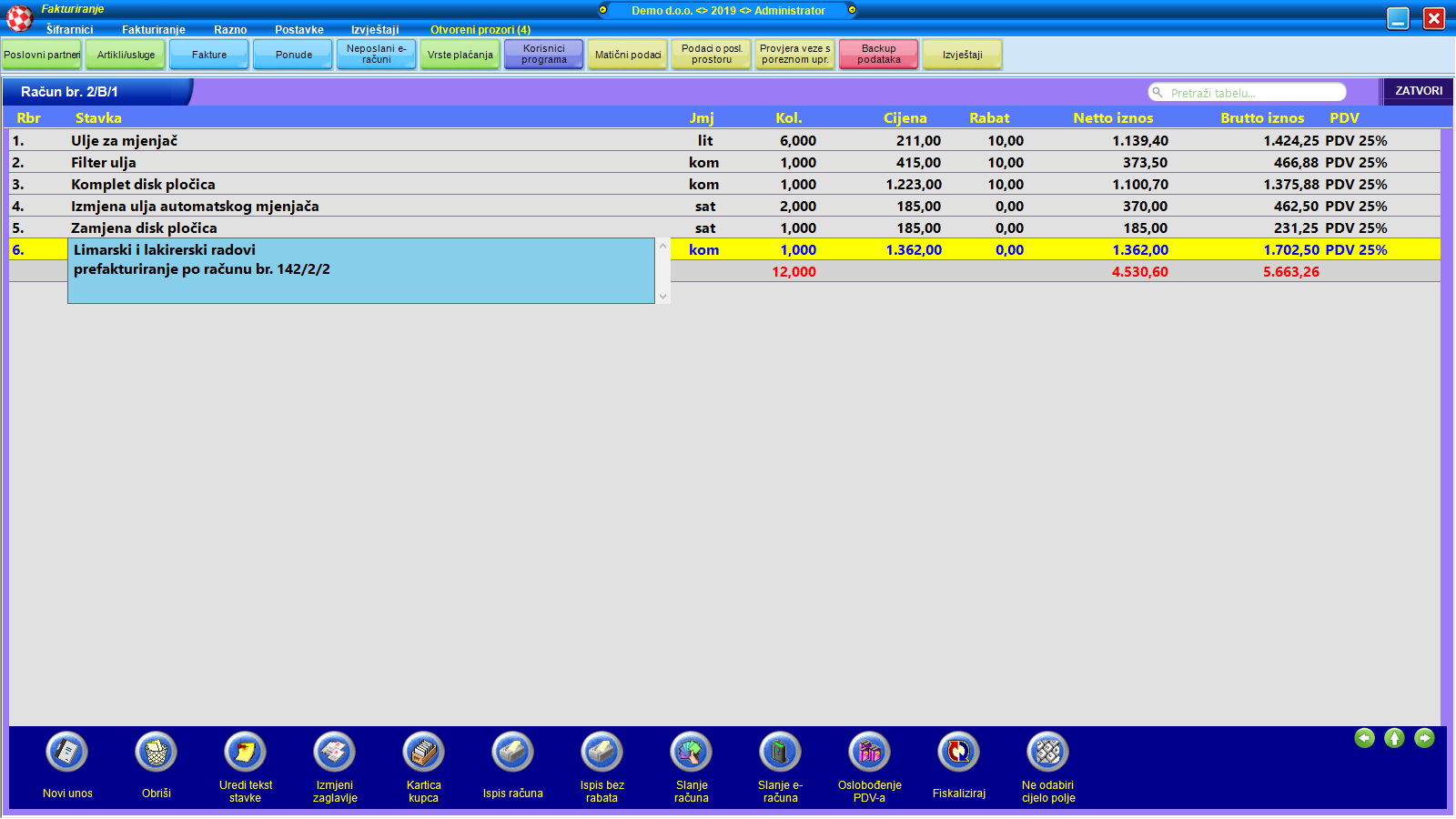Open the Šifrarnici menu

click(x=70, y=30)
